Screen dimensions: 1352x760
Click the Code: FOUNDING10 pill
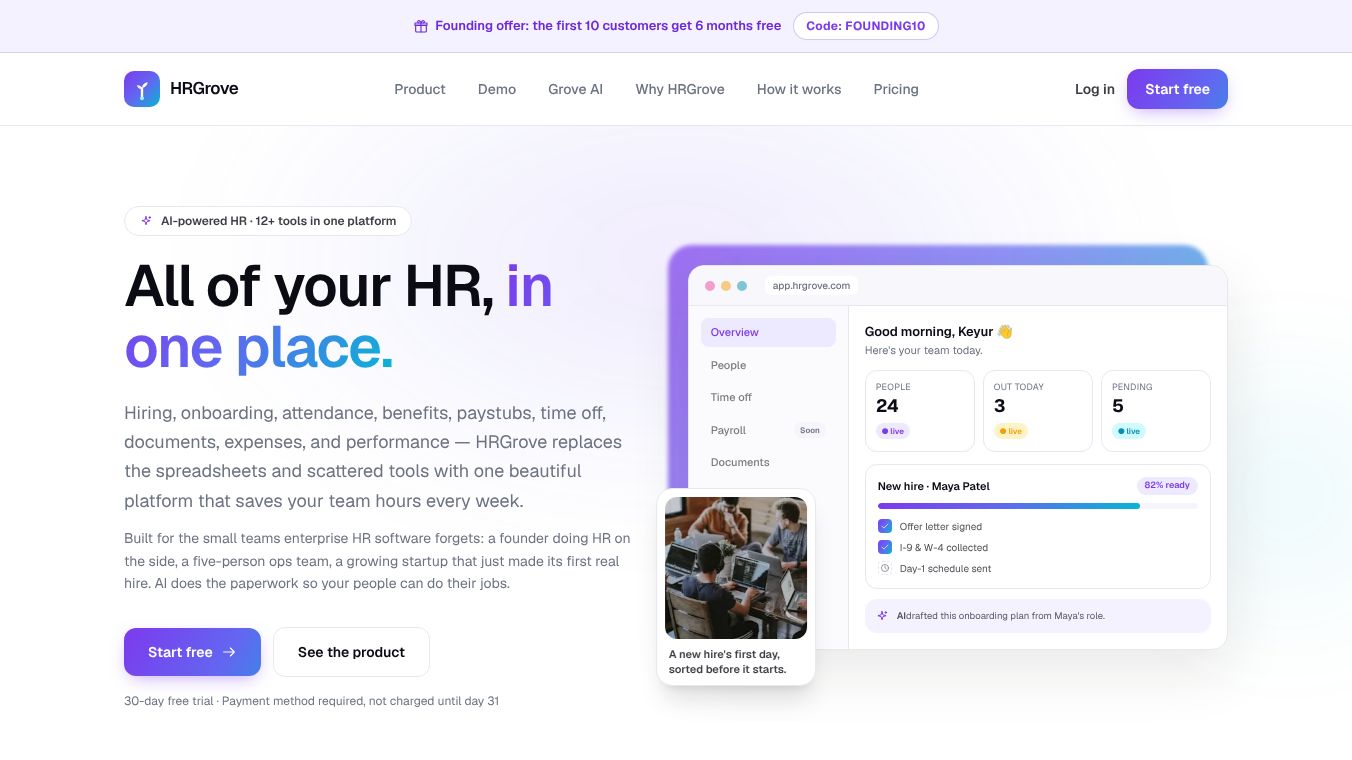tap(866, 26)
